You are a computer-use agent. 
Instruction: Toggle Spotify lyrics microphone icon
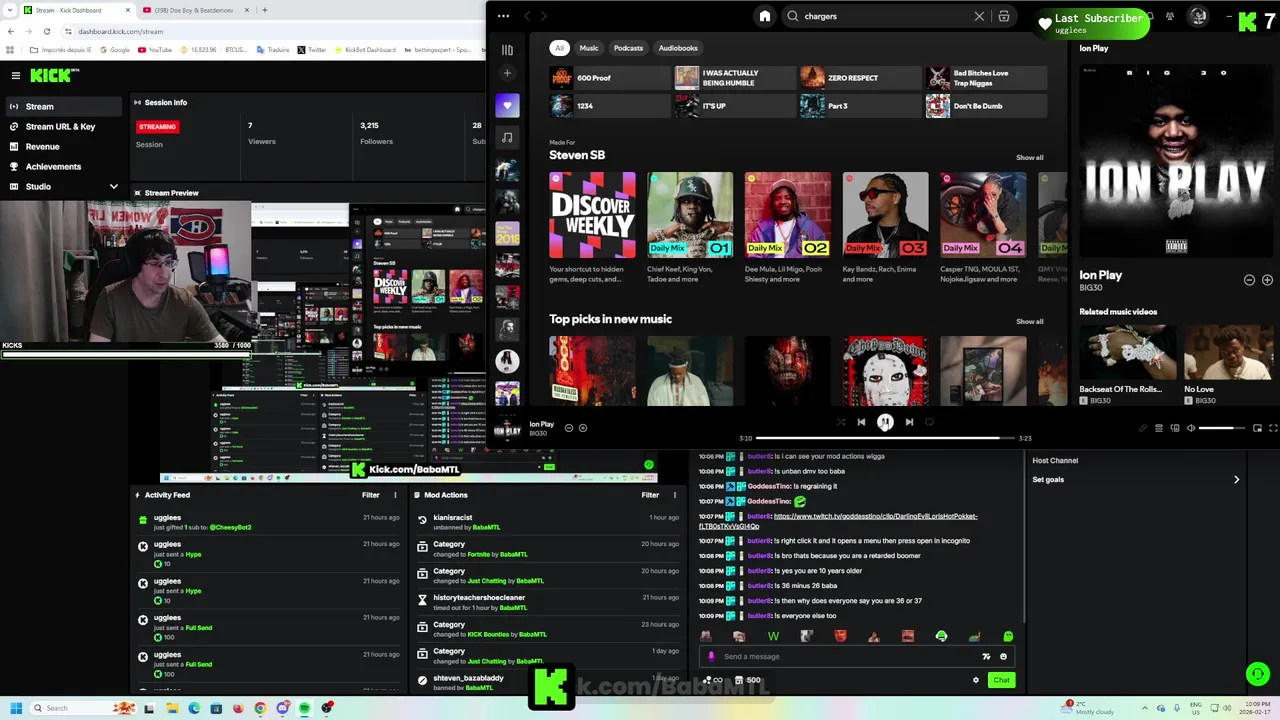1143,428
